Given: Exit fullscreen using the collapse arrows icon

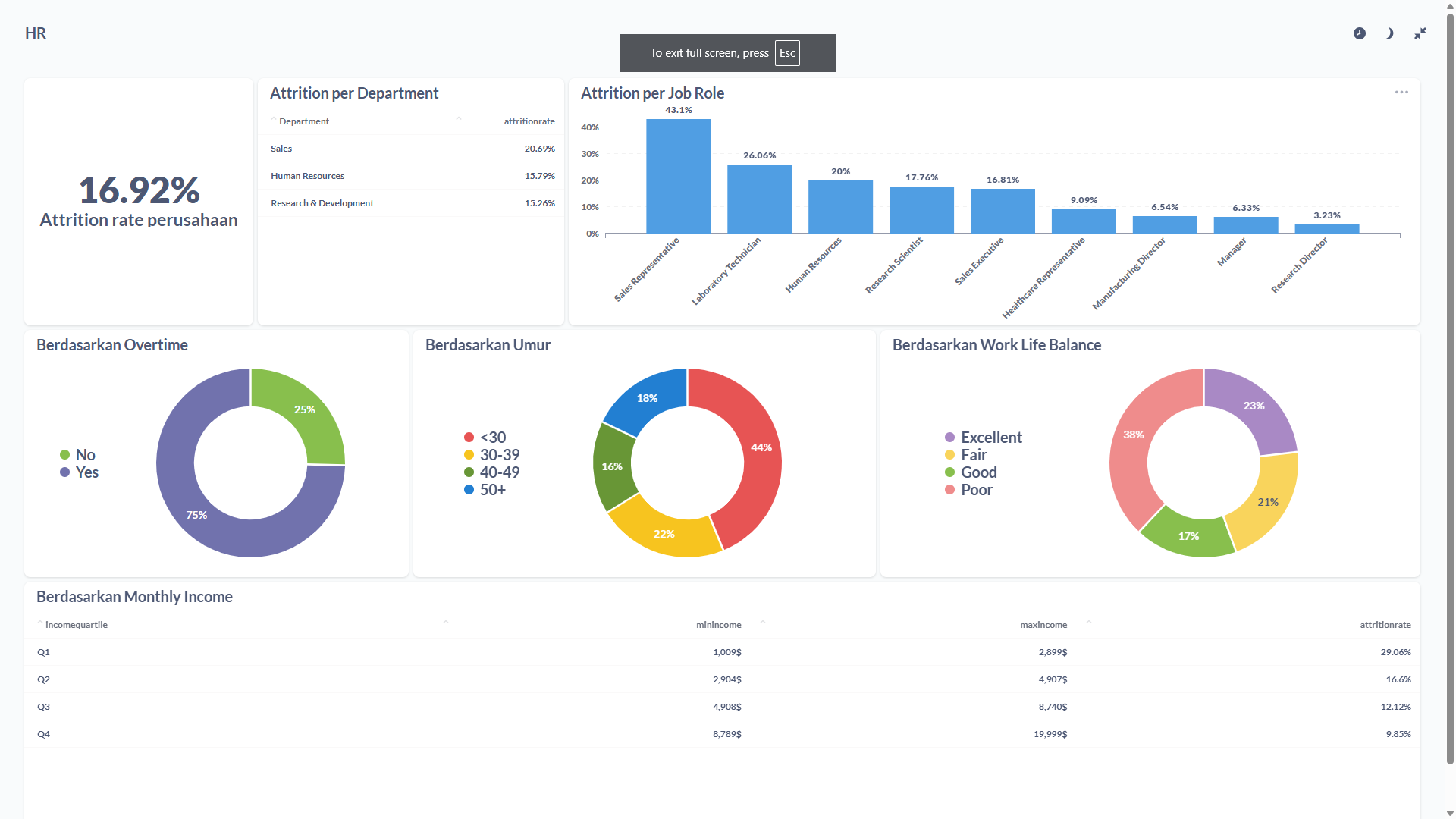Looking at the screenshot, I should coord(1420,33).
